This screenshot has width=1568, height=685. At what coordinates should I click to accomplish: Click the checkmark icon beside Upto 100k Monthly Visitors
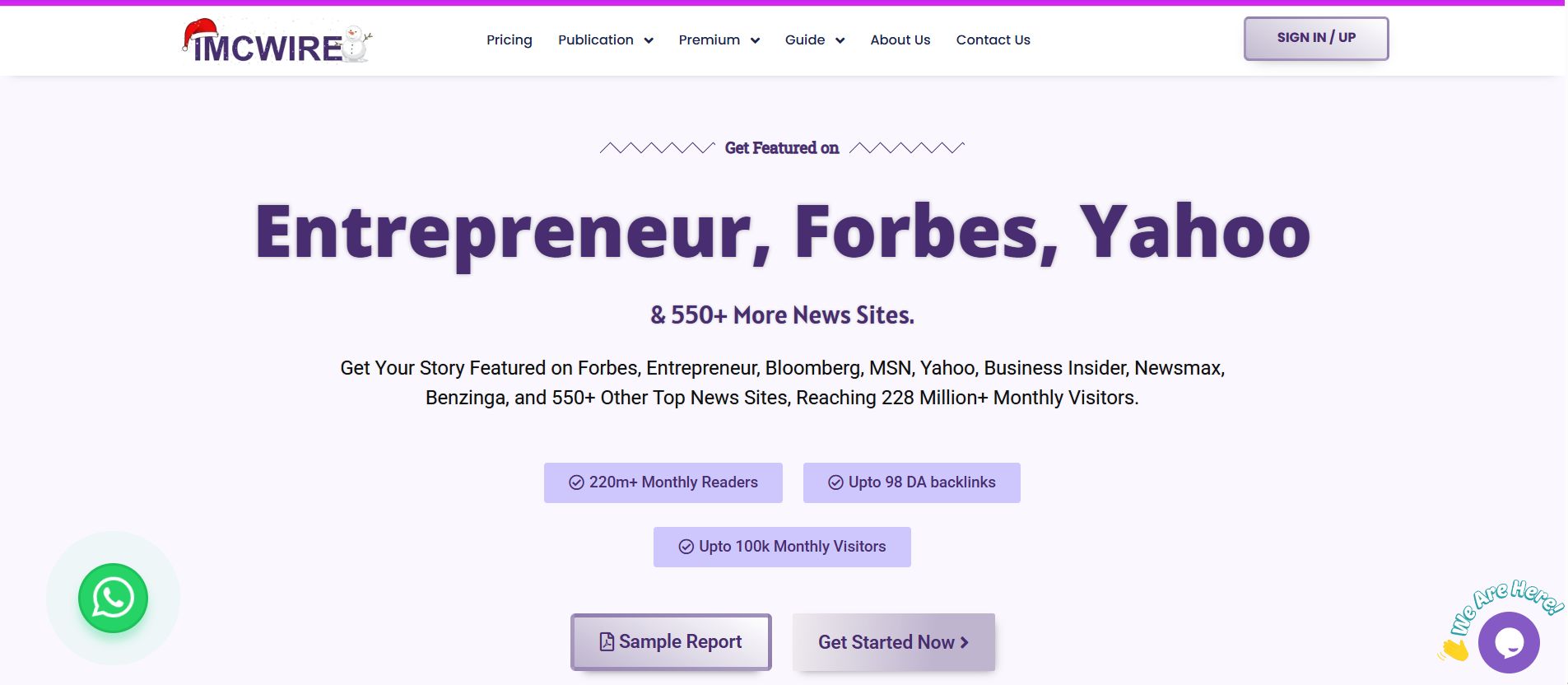coord(686,547)
